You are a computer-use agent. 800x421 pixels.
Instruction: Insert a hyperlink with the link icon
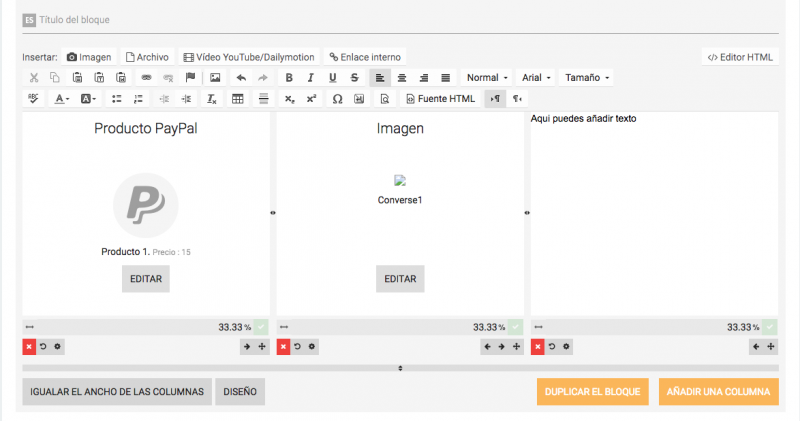point(146,78)
